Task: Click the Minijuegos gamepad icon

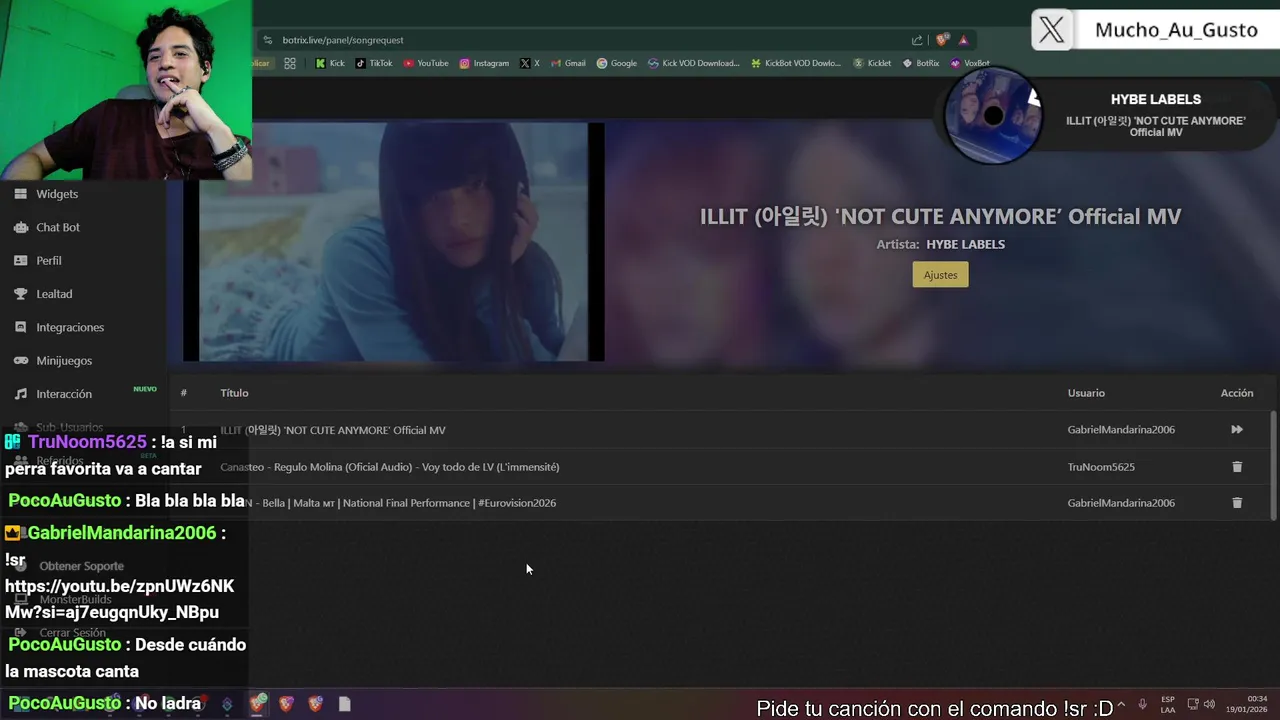Action: pyautogui.click(x=20, y=360)
